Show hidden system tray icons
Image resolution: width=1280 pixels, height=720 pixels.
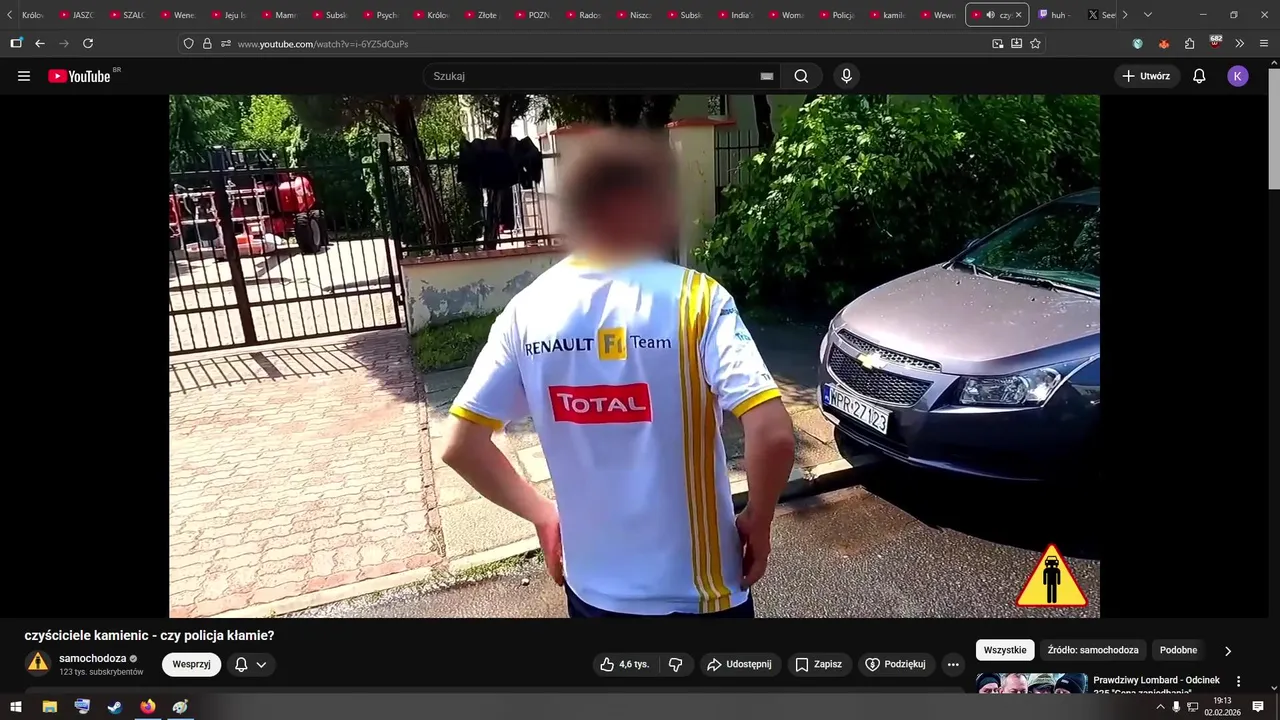tap(1160, 707)
